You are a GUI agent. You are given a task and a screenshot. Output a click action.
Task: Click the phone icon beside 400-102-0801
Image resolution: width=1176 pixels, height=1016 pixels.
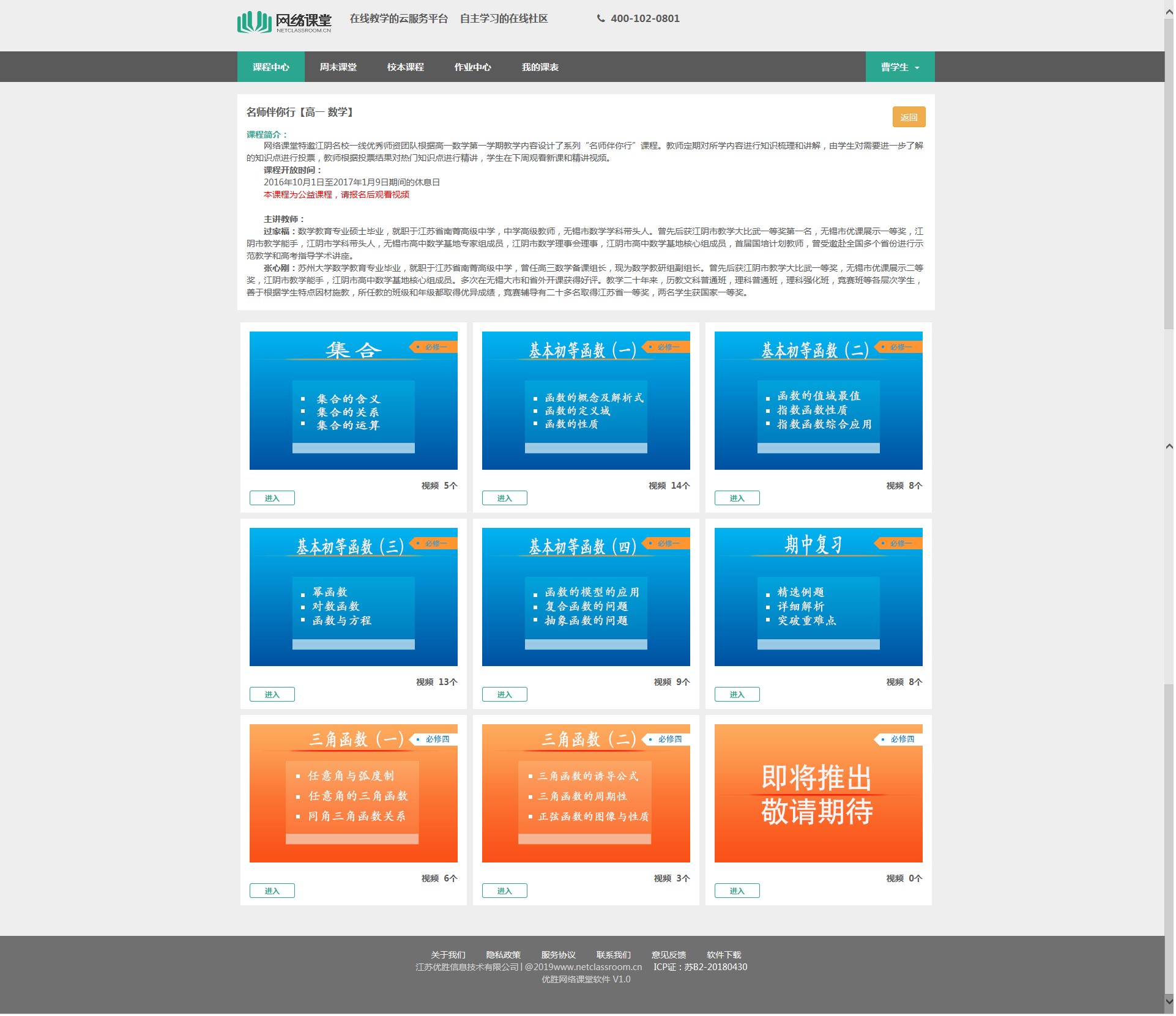pyautogui.click(x=601, y=18)
